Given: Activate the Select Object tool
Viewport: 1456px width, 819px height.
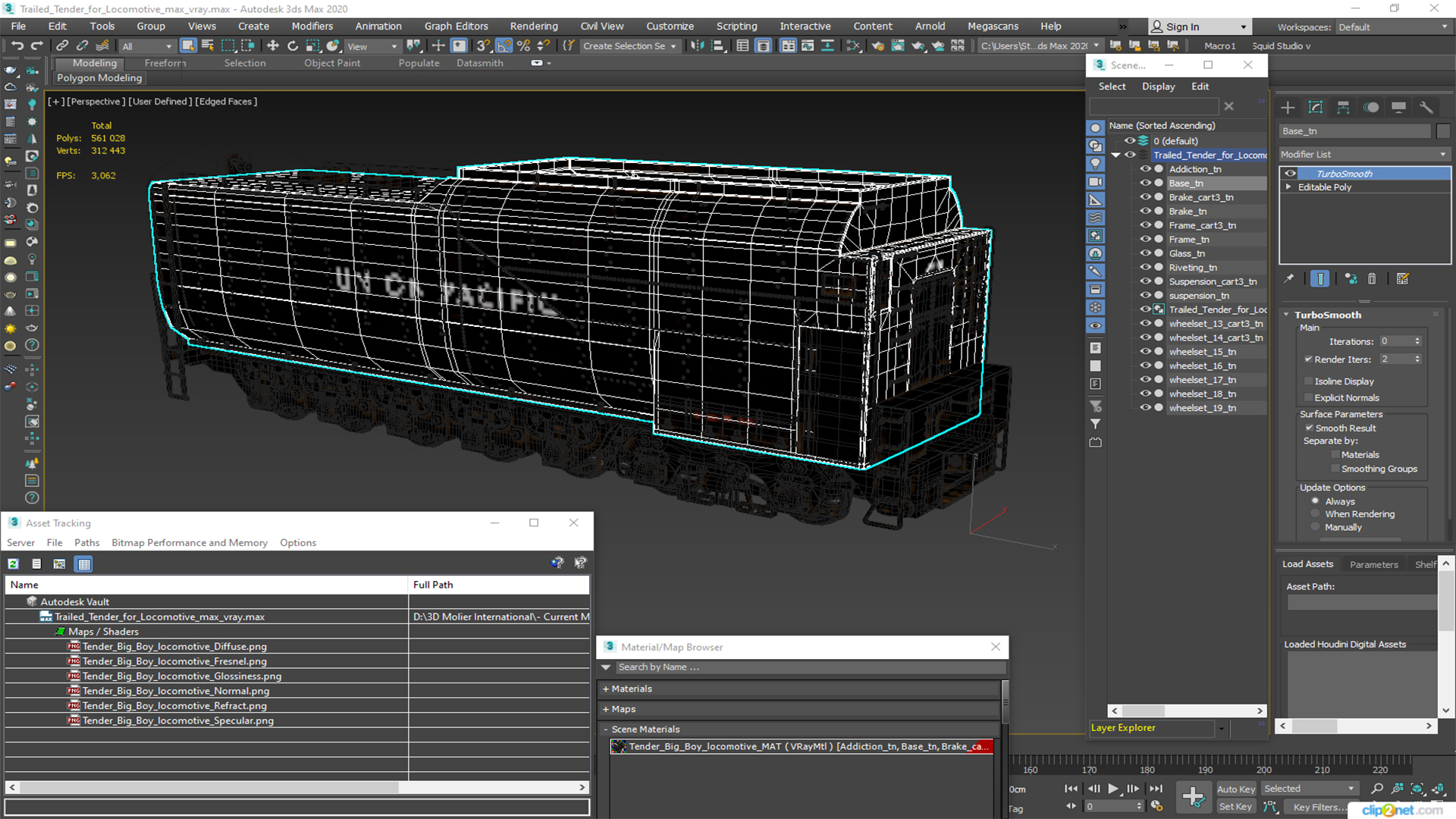Looking at the screenshot, I should point(188,46).
